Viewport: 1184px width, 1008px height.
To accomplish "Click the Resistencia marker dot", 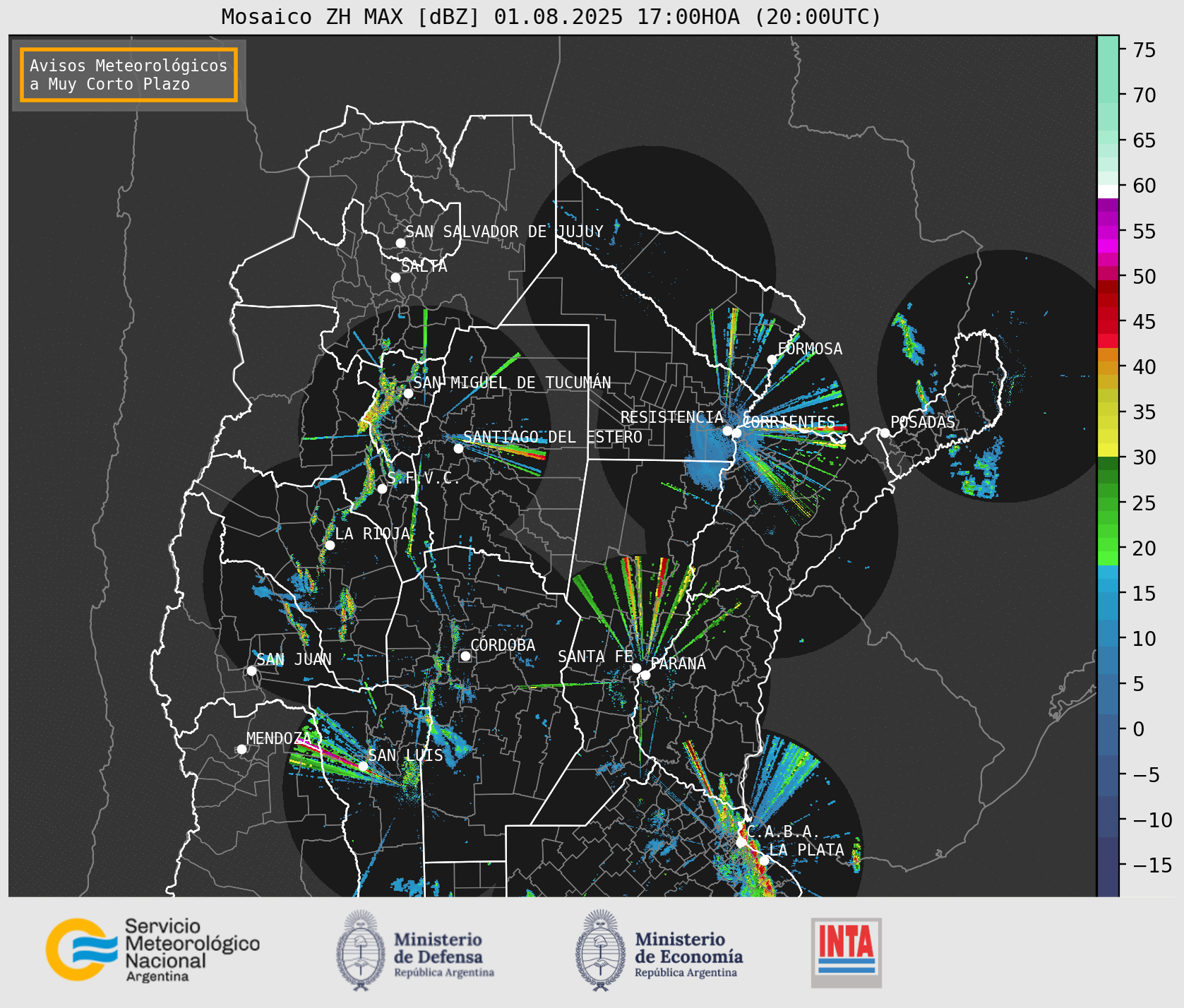I will point(727,431).
